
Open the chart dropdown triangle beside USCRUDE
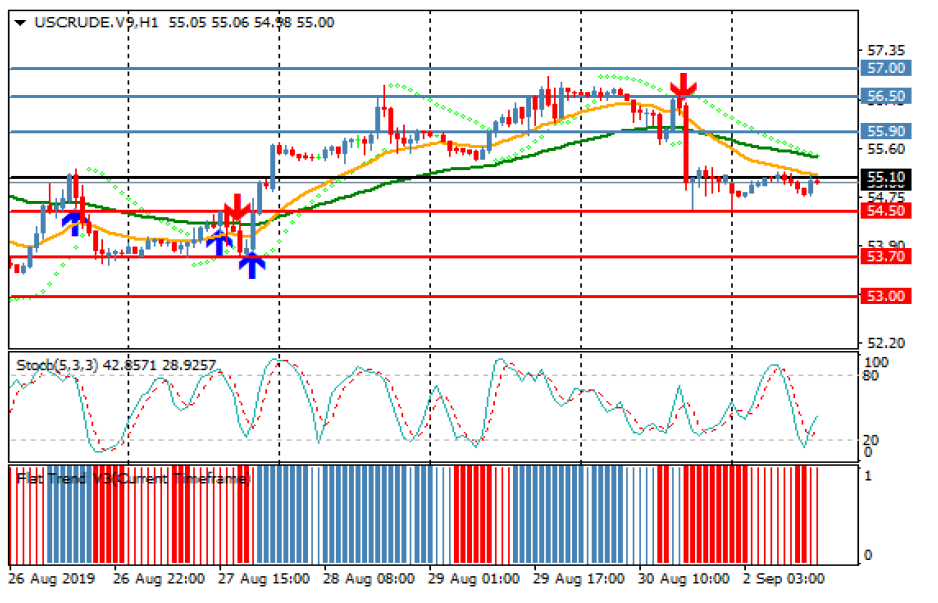point(20,22)
